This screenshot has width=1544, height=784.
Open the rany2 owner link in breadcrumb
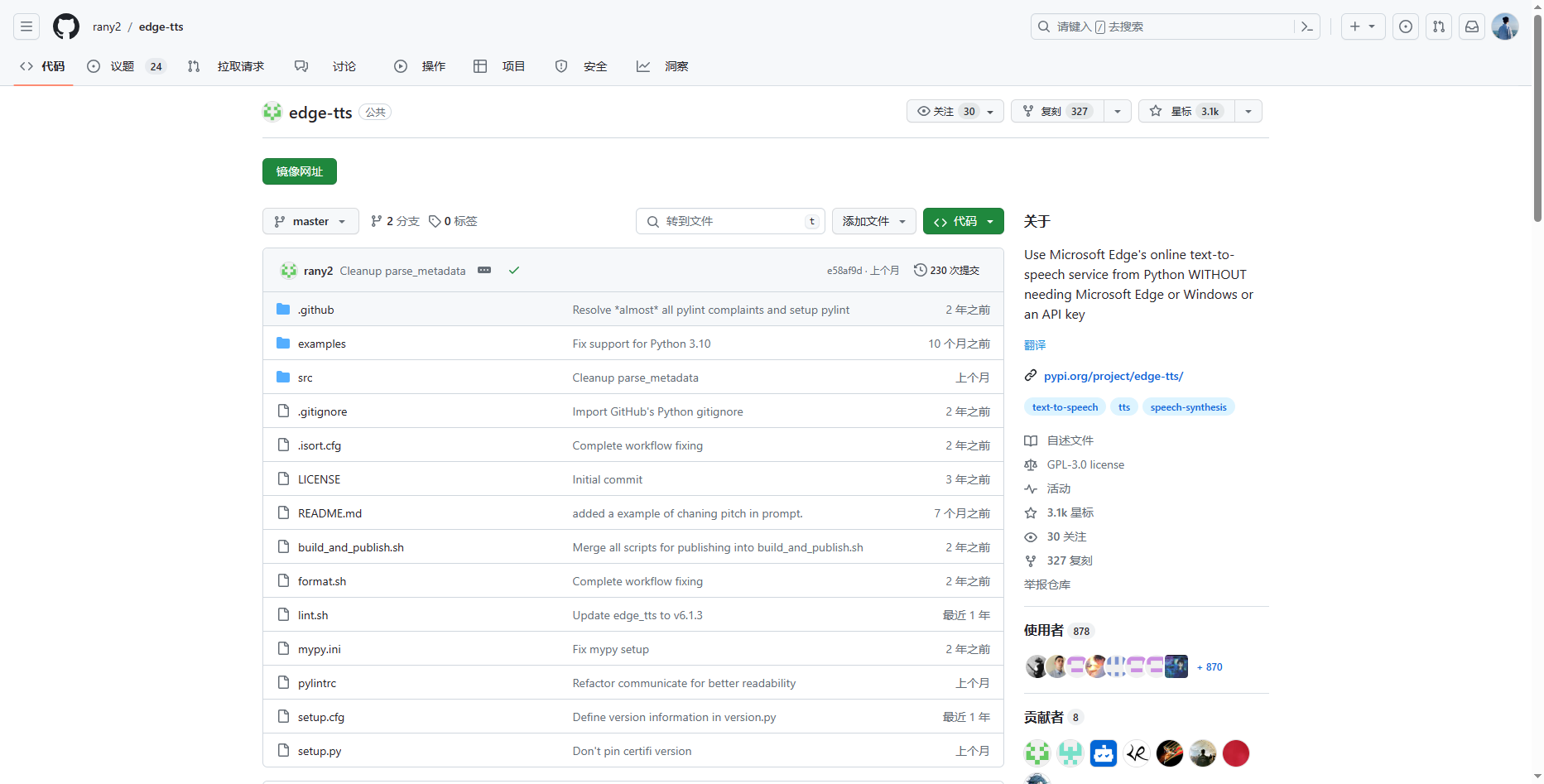[x=107, y=26]
